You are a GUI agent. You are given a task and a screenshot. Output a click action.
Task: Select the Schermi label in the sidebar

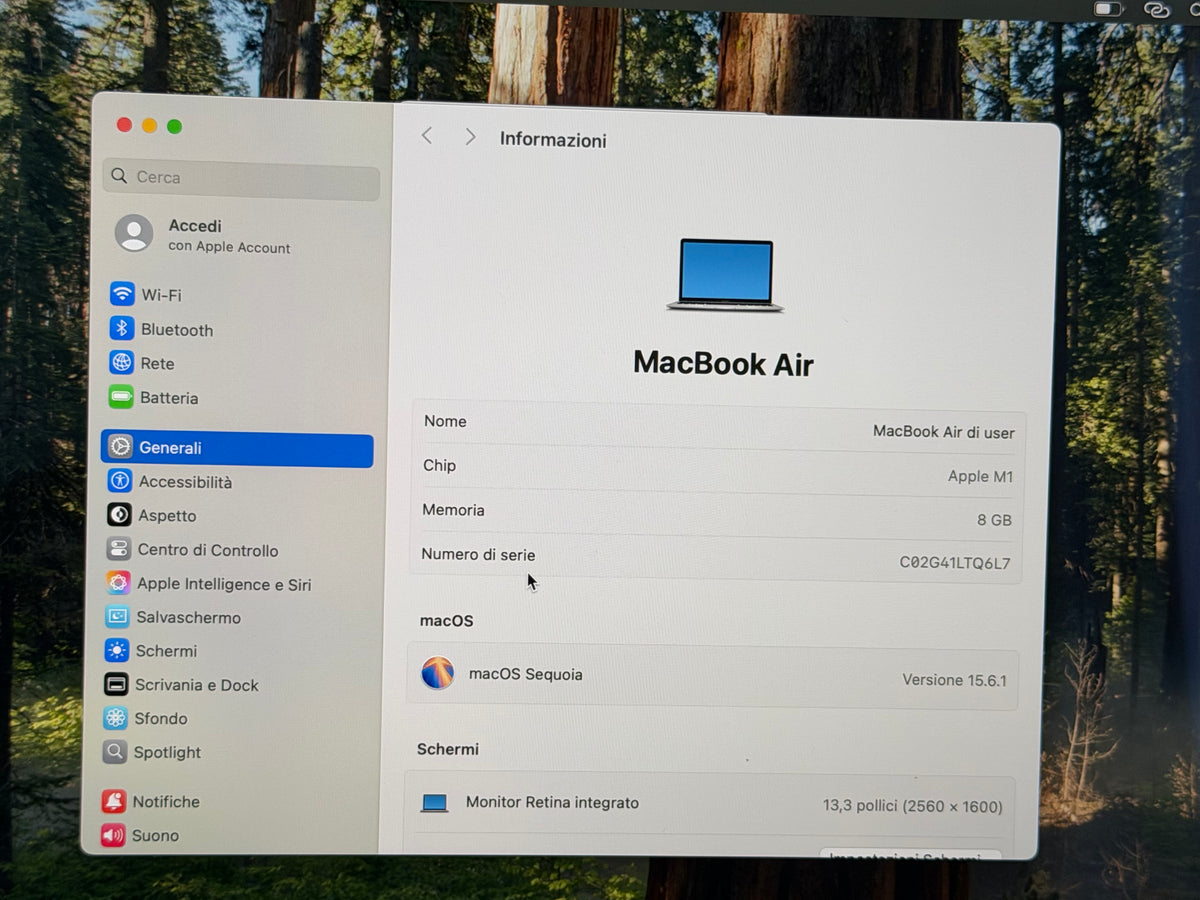point(166,651)
